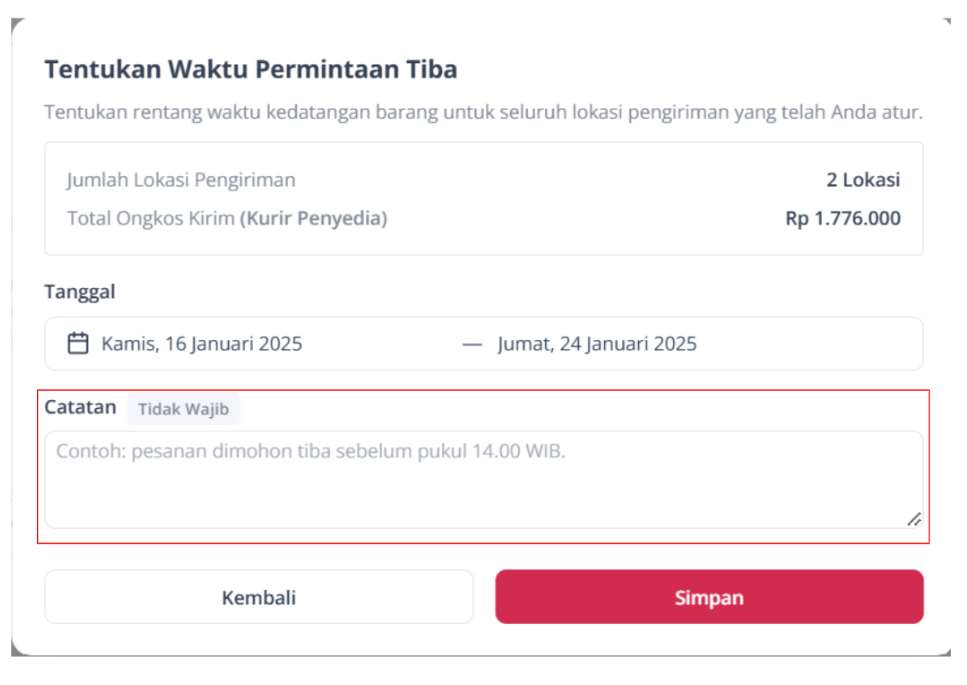
Task: Focus the Catatan notes text area
Action: [484, 480]
